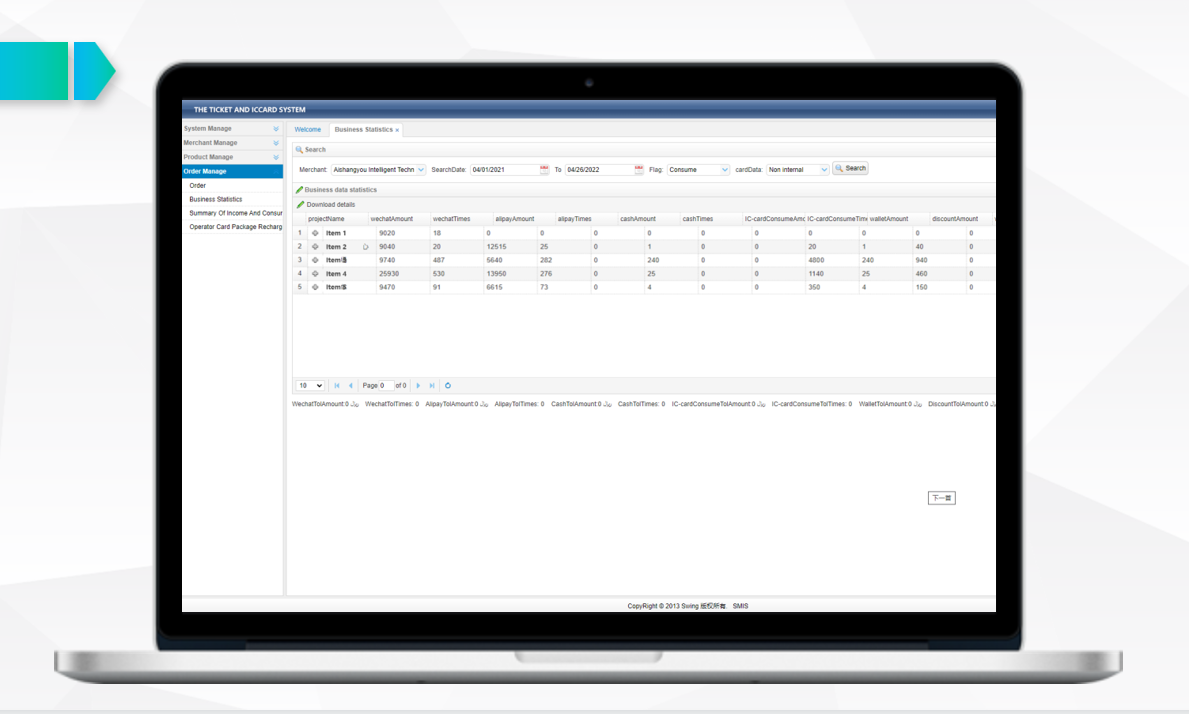Click the wechatAmount value 9020
Image resolution: width=1189 pixels, height=714 pixels.
387,233
